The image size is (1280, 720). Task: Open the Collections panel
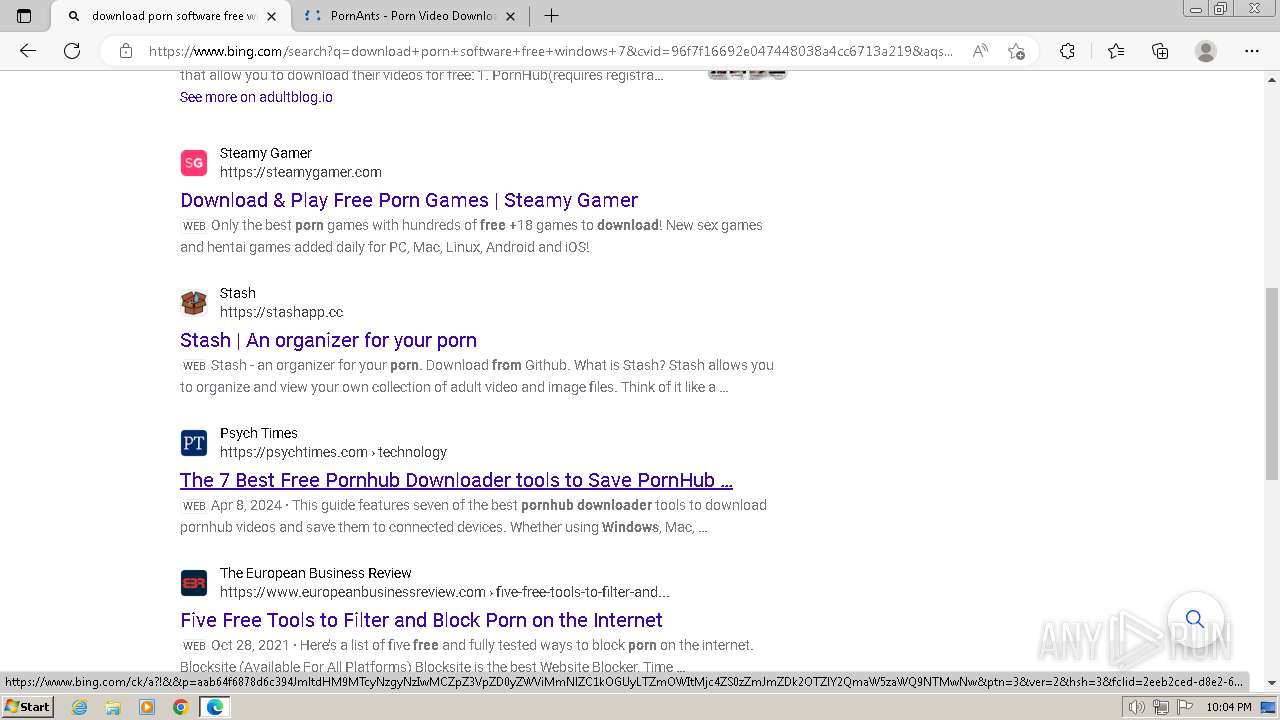[x=1160, y=51]
